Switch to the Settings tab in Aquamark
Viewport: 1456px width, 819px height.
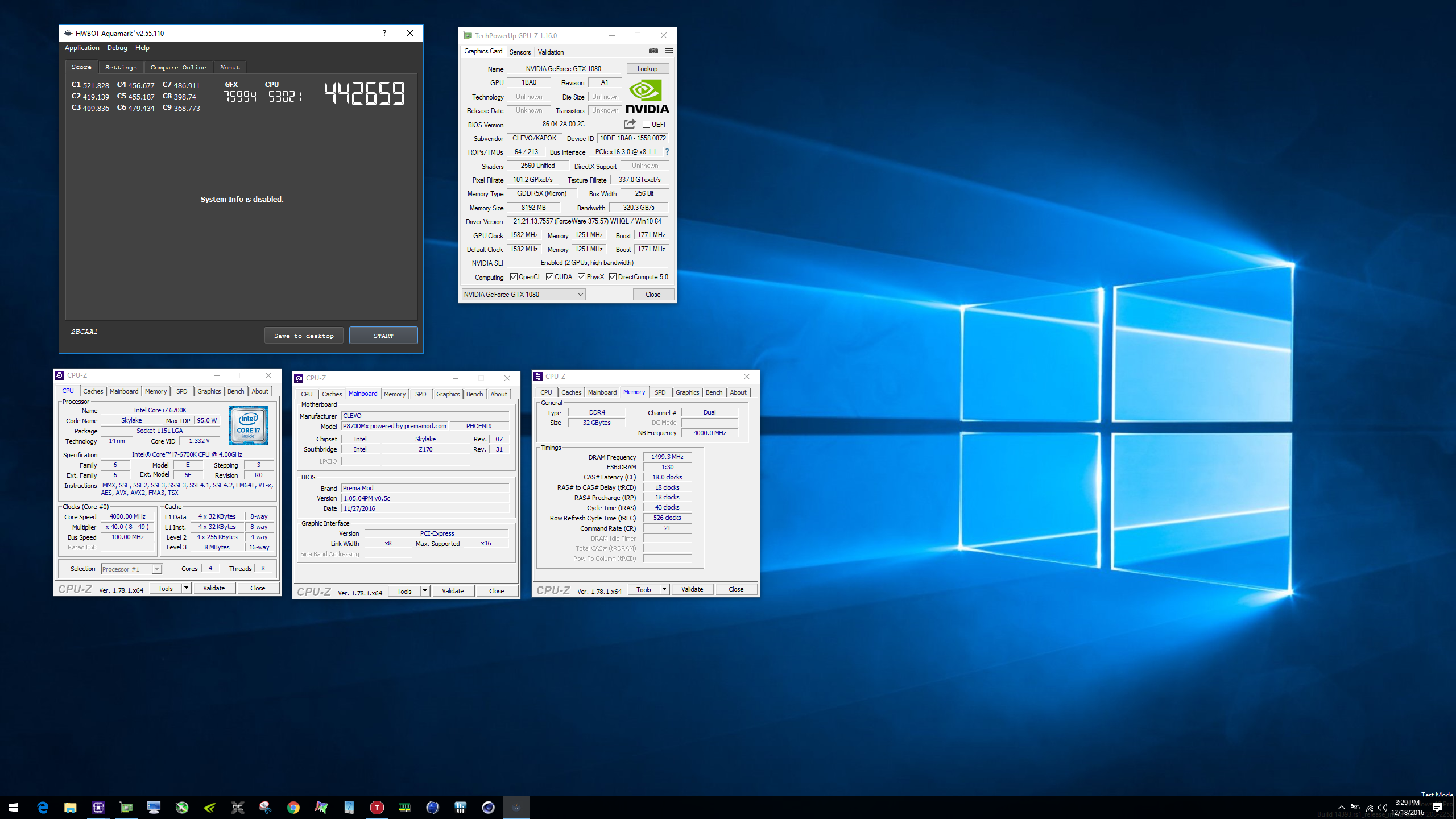click(x=121, y=67)
